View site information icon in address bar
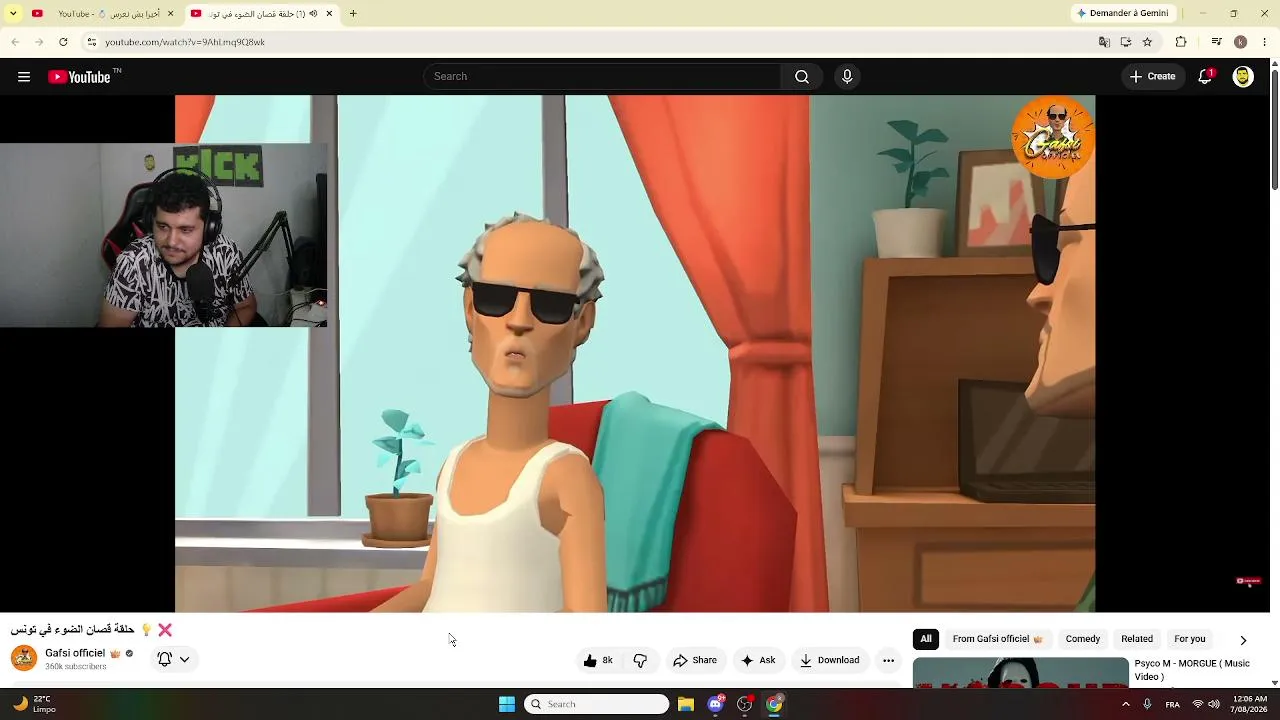This screenshot has width=1280, height=720. click(x=91, y=42)
